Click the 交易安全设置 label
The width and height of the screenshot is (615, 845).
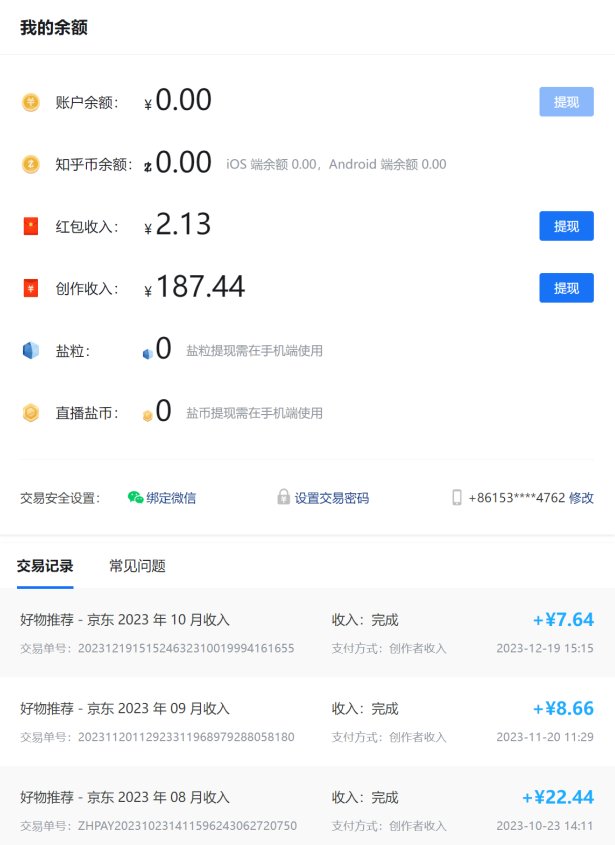60,498
